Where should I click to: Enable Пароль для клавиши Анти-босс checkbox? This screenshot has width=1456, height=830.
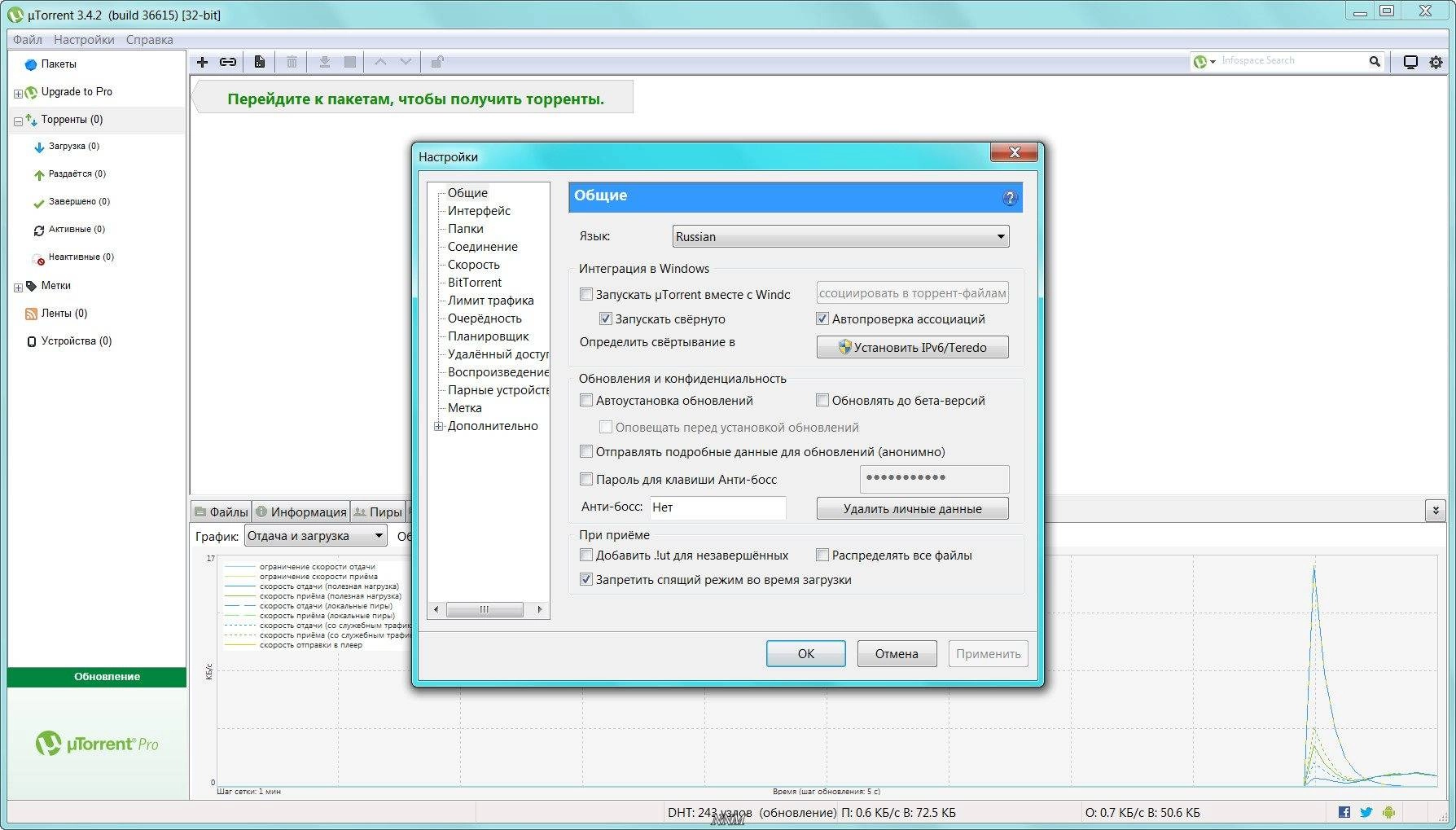tap(585, 479)
